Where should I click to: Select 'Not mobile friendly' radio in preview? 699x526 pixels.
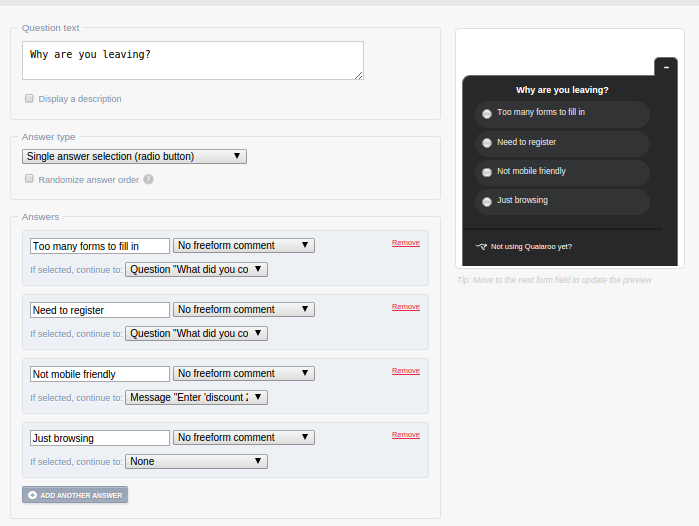487,172
